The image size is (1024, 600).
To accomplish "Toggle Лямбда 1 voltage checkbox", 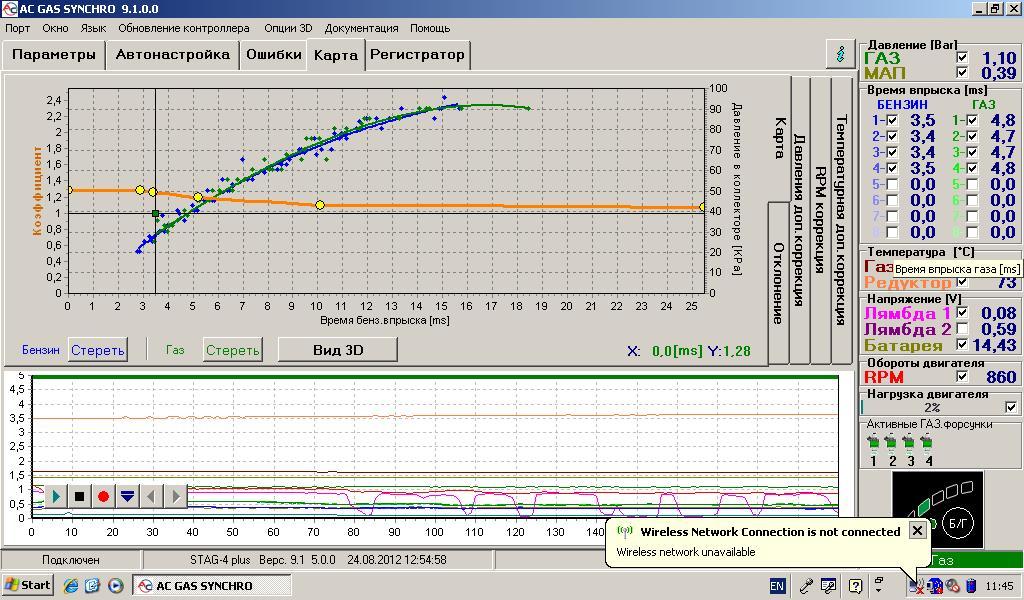I will click(x=962, y=313).
